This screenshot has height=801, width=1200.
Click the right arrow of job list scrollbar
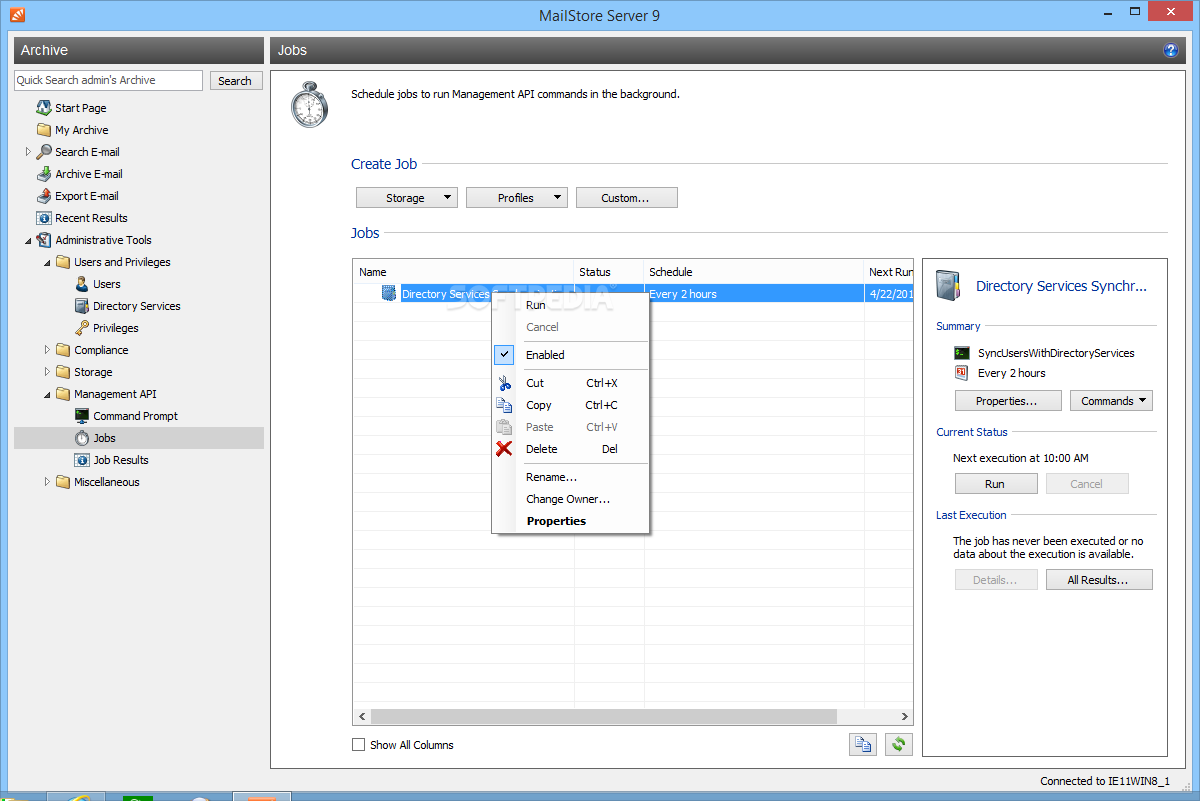(x=904, y=717)
